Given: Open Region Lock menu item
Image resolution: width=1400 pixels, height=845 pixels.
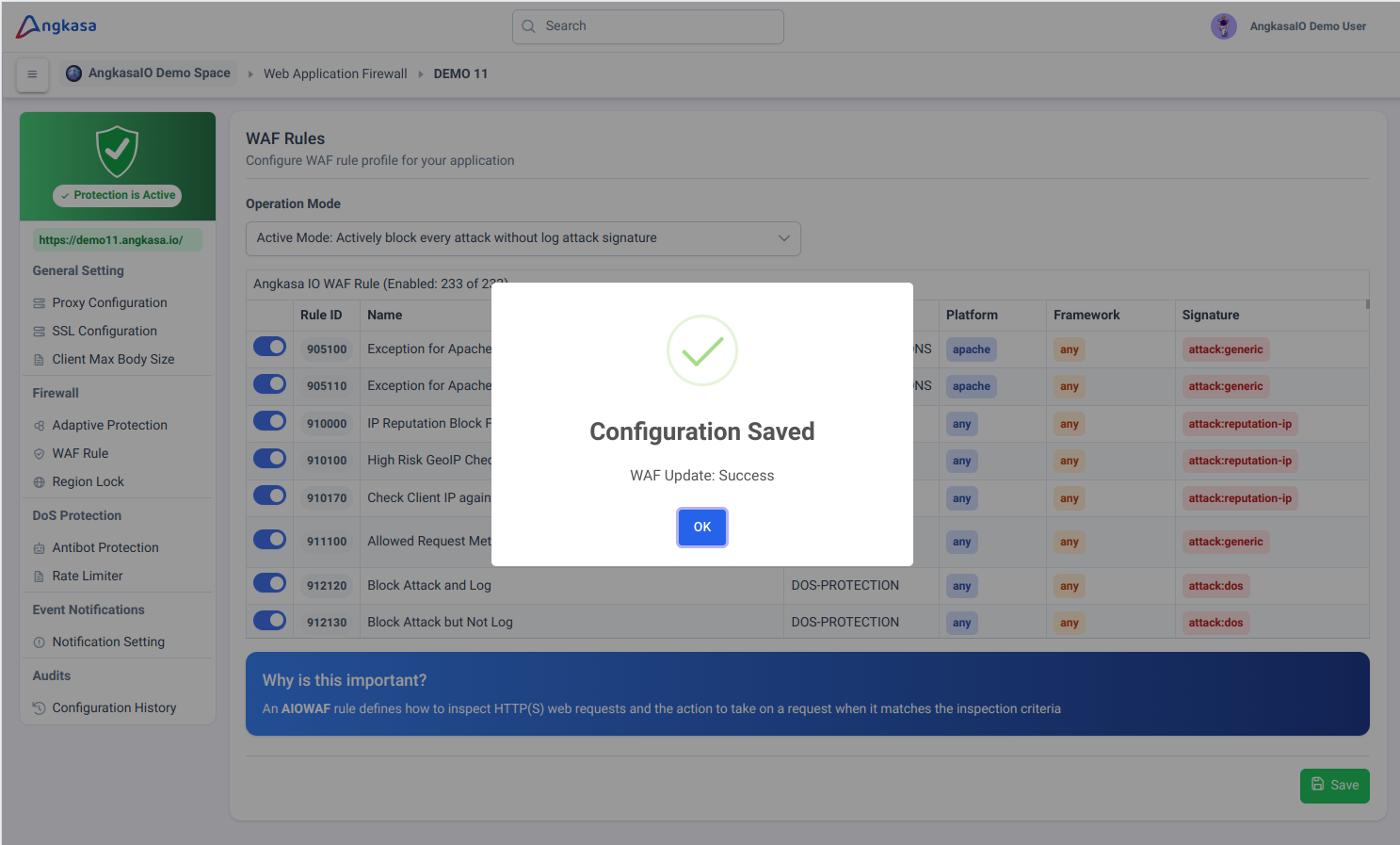Looking at the screenshot, I should [88, 482].
